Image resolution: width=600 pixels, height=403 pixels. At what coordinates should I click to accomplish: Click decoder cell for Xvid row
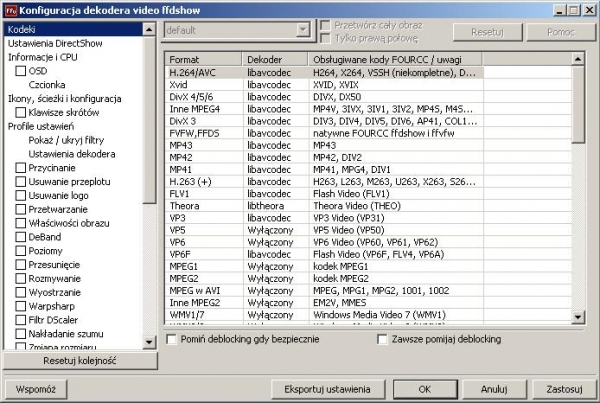pyautogui.click(x=263, y=86)
